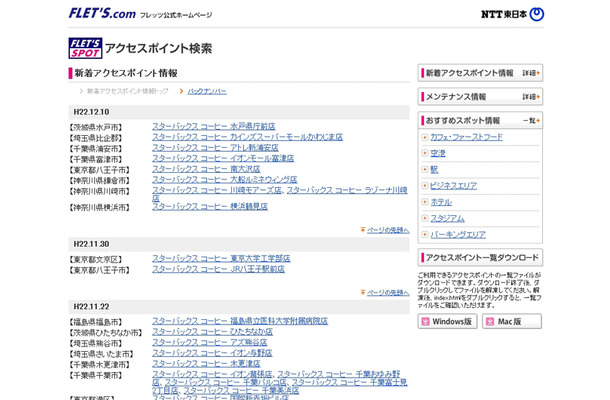
Task: Click the アクセスポイント一覧ダウンロード heading
Action: coord(482,258)
